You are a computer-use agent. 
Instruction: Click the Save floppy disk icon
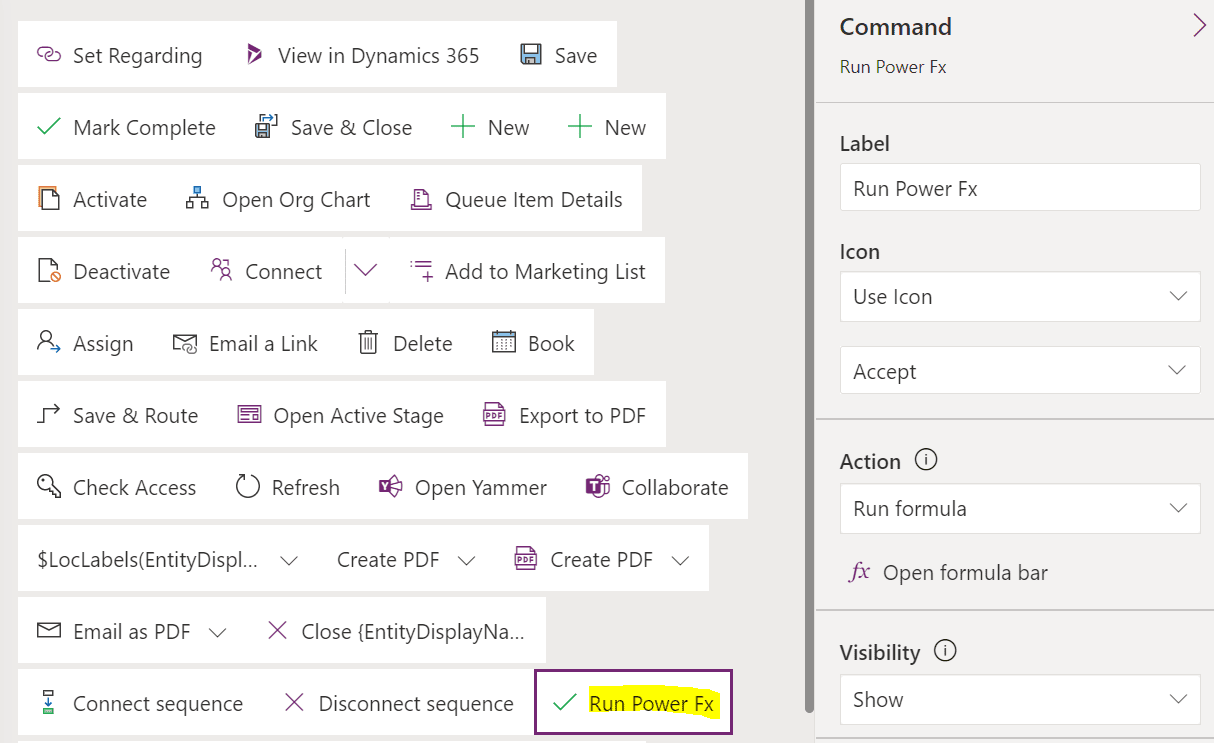click(x=531, y=55)
